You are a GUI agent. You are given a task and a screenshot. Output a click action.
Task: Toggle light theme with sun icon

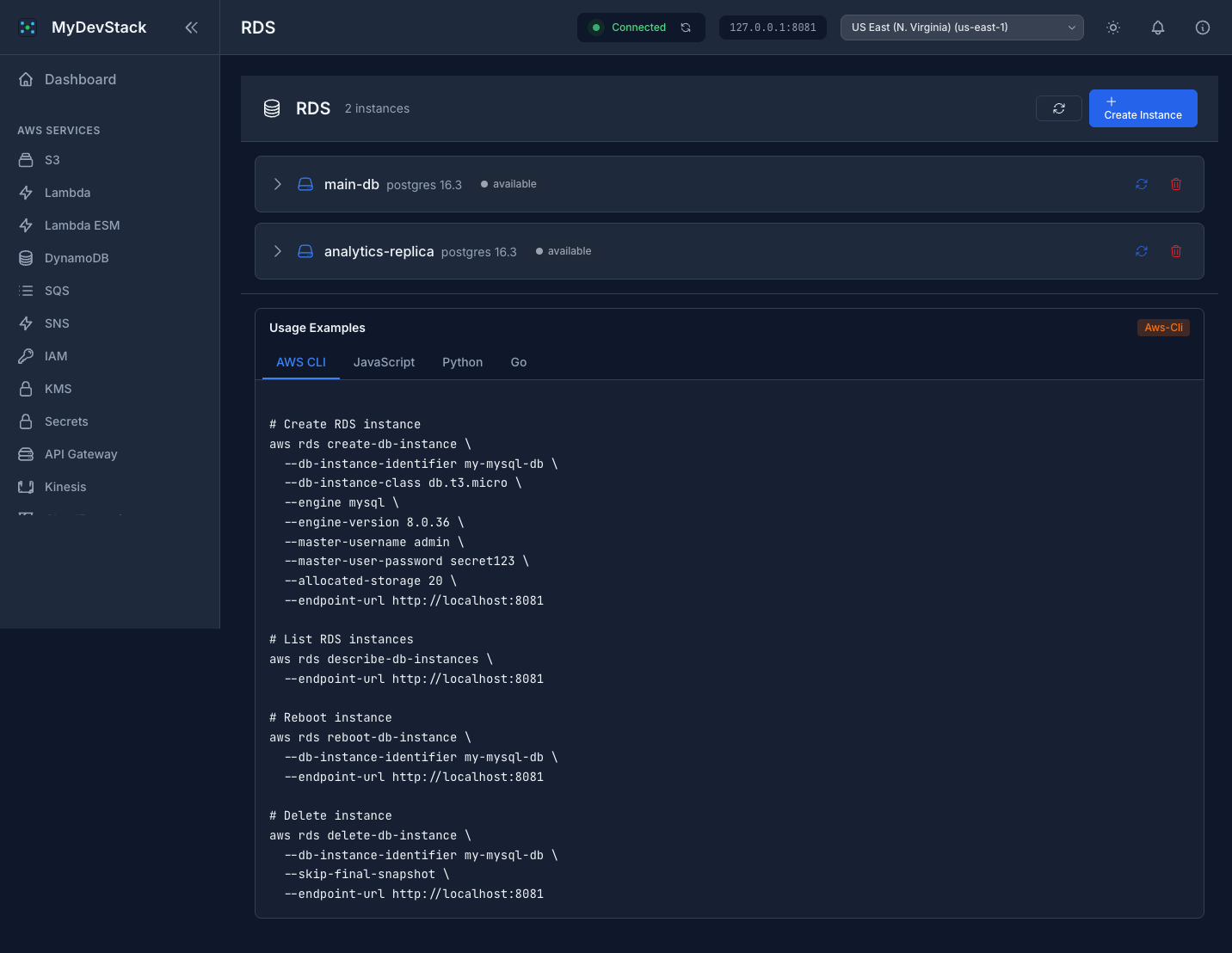(1113, 28)
